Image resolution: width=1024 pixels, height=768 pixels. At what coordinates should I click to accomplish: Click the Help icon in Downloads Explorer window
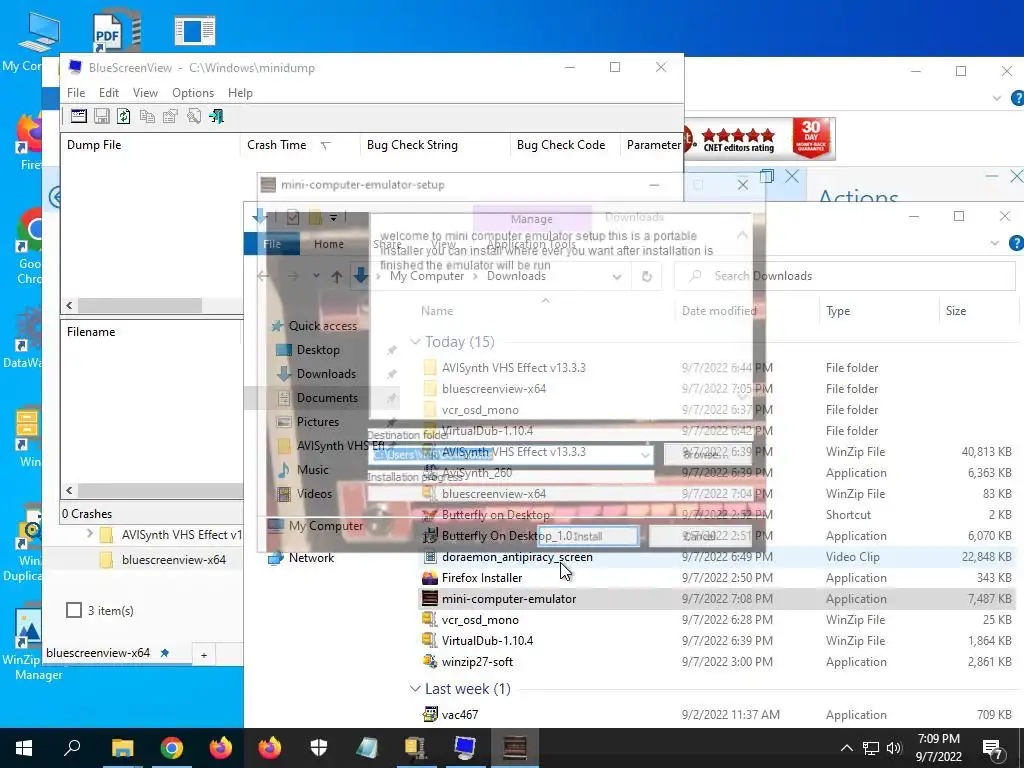point(1016,243)
